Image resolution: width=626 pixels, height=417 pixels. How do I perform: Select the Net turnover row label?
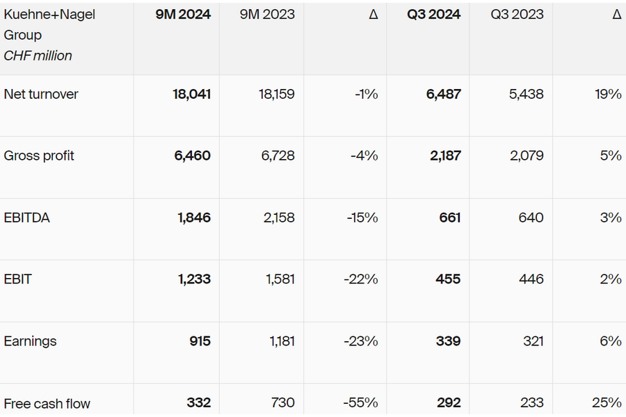pos(41,94)
